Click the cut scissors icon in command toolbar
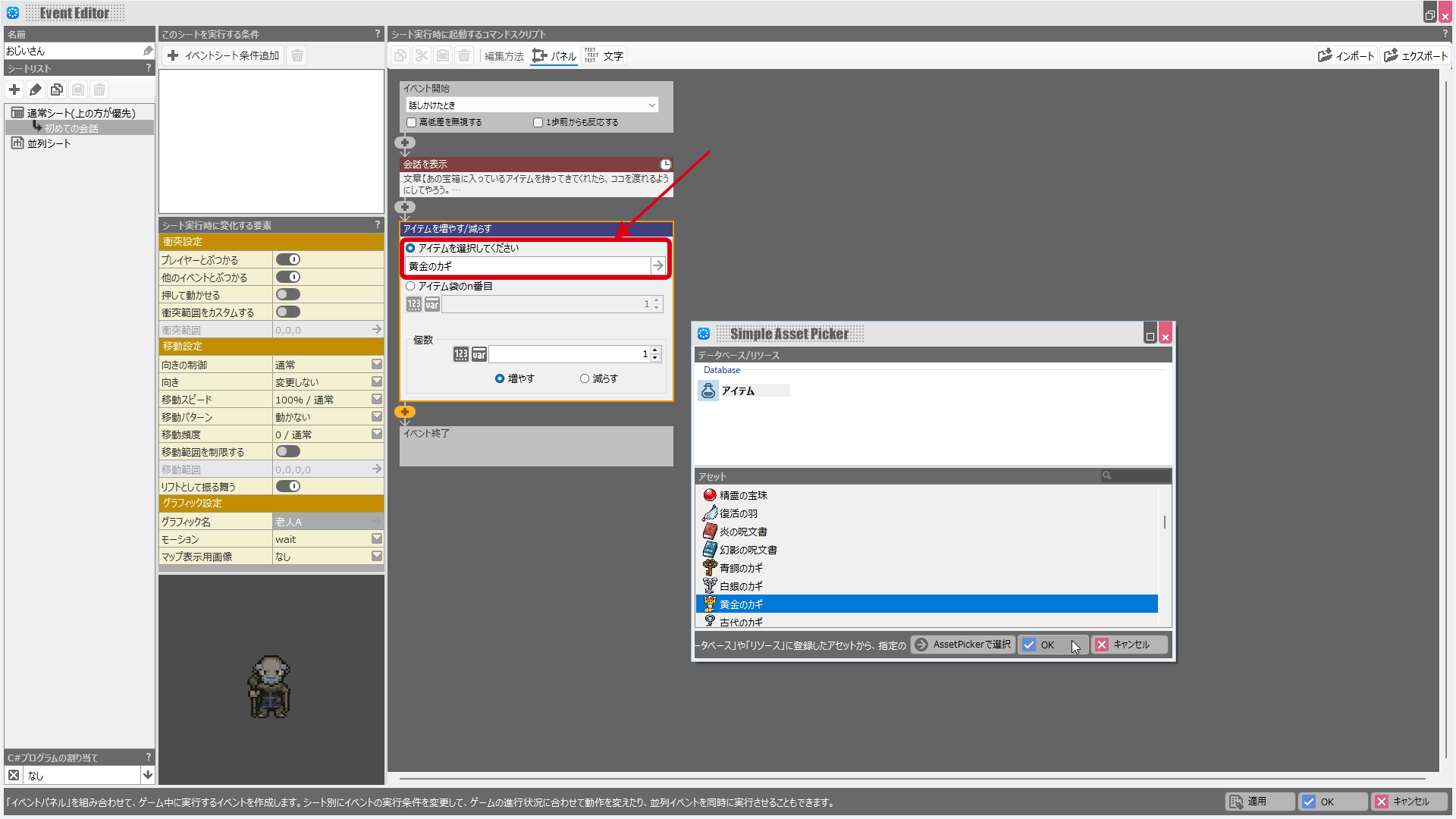This screenshot has width=1456, height=819. pos(422,55)
